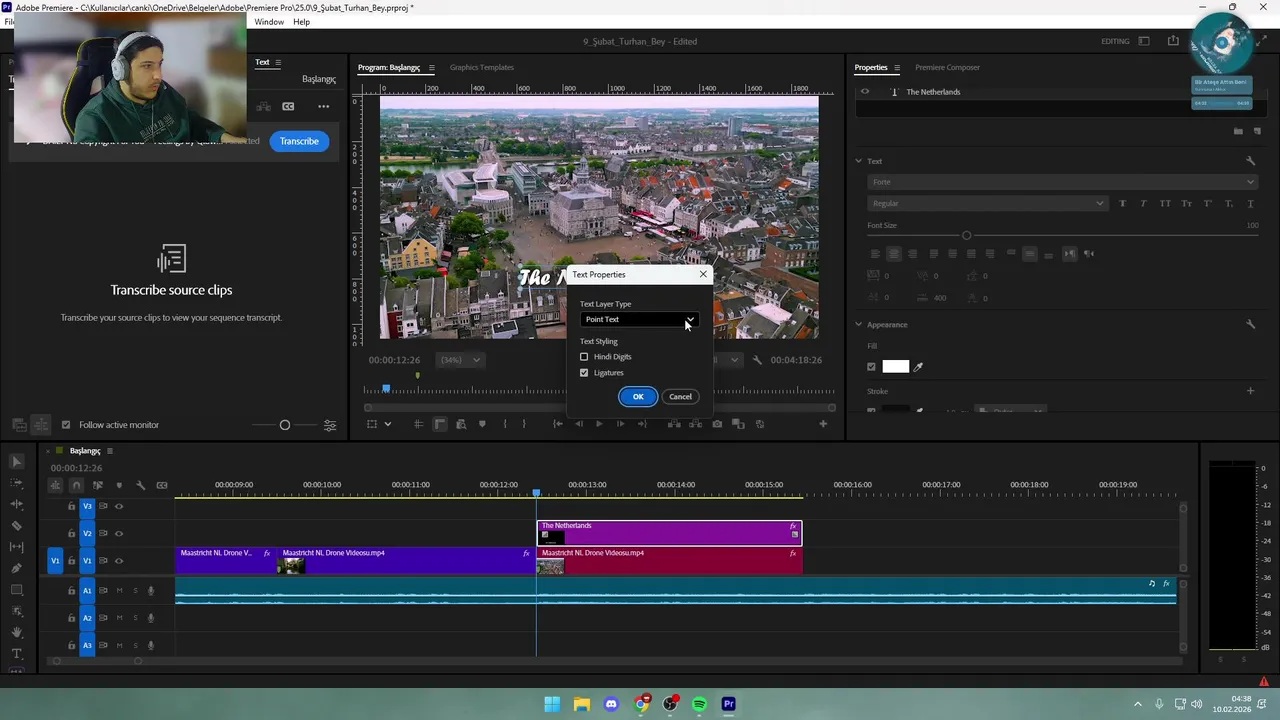Open Spotify from the taskbar
The height and width of the screenshot is (720, 1280).
click(x=699, y=704)
